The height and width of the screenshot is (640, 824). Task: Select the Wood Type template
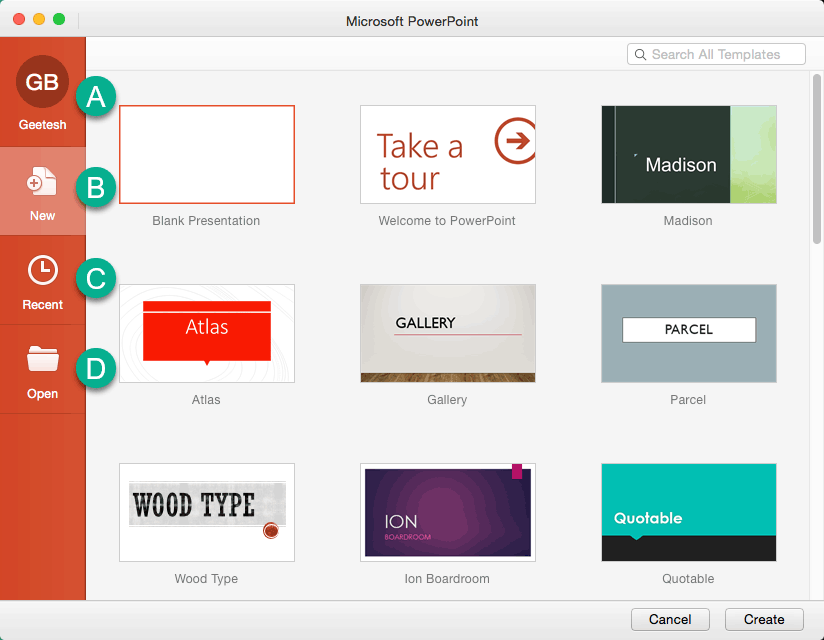point(206,512)
